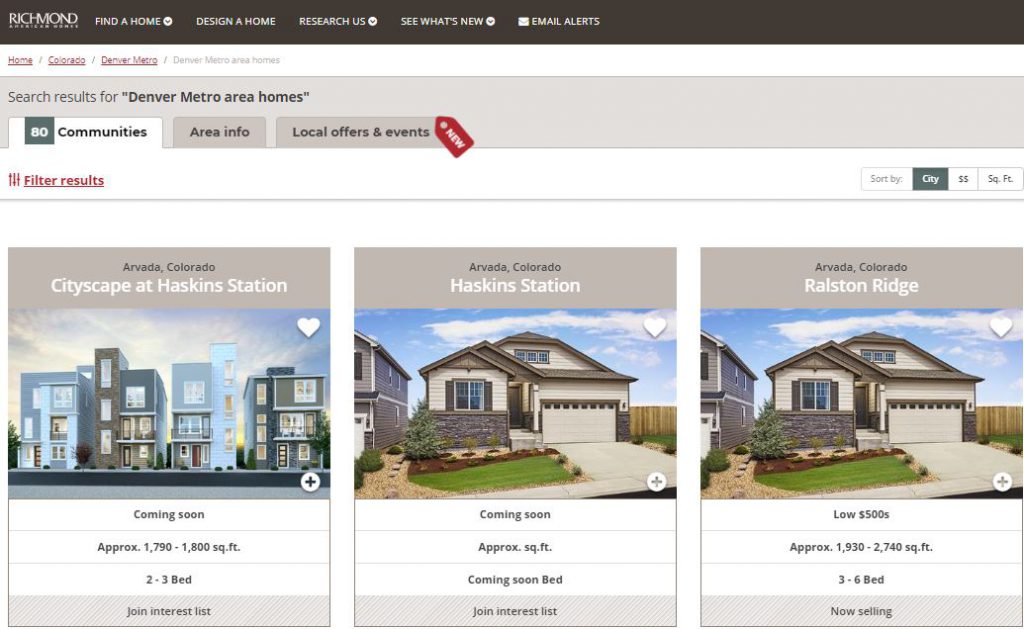Expand Cityscape at Haskins Station photo plus icon
The width and height of the screenshot is (1024, 629).
pos(310,482)
